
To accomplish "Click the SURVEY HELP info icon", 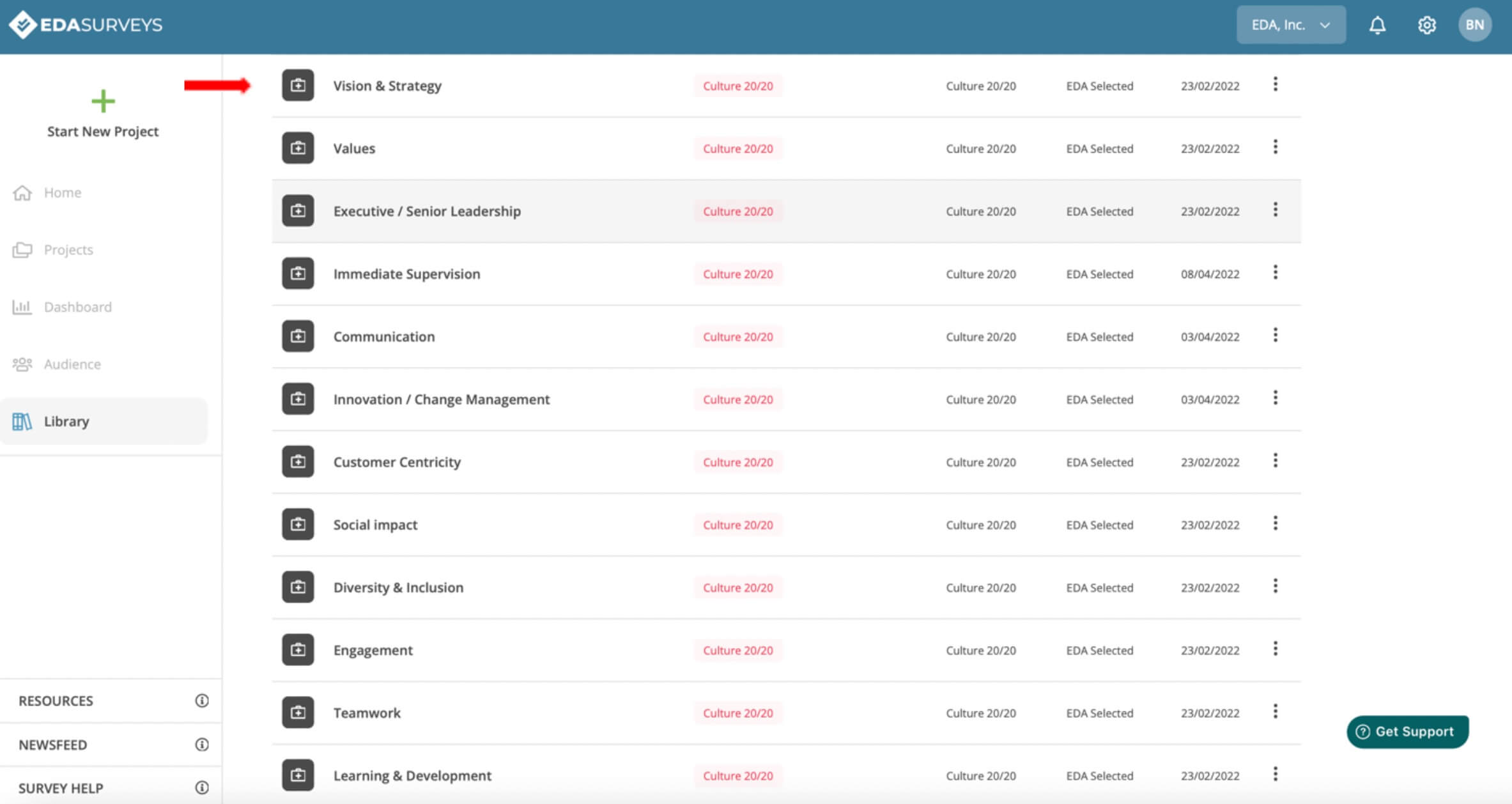I will [x=202, y=787].
